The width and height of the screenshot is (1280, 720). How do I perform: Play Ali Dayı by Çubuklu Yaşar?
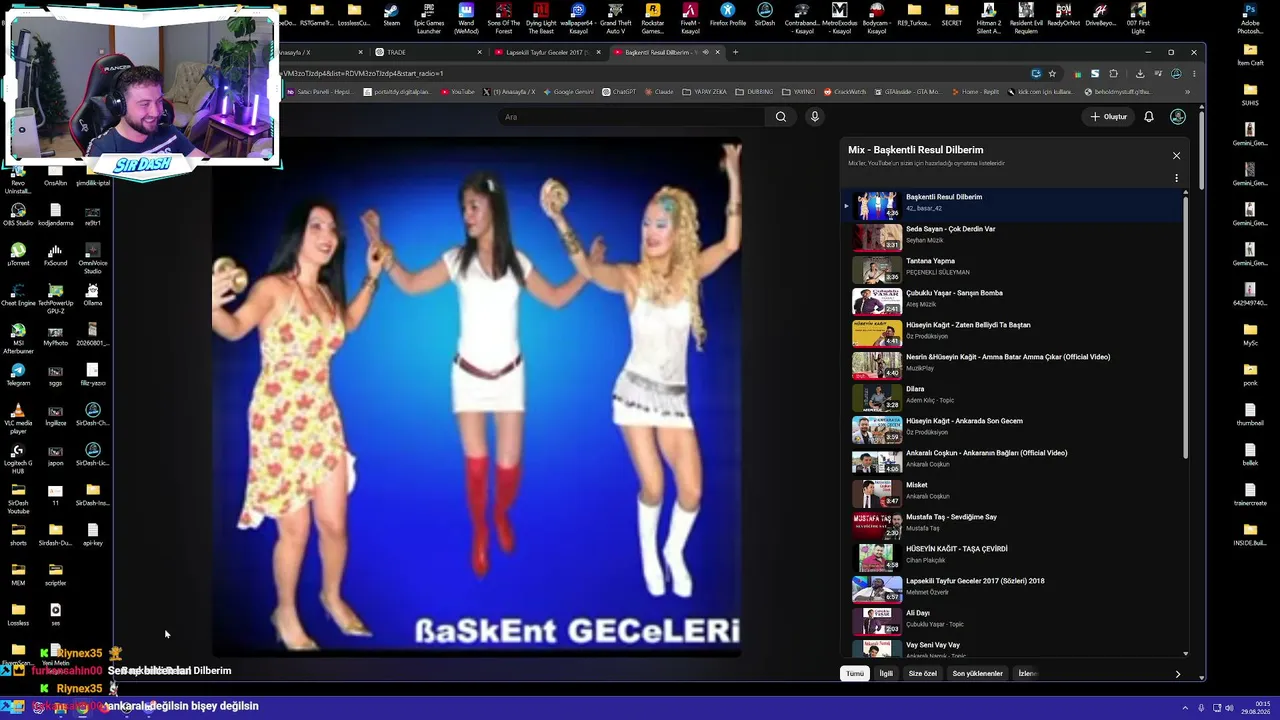tap(1015, 619)
